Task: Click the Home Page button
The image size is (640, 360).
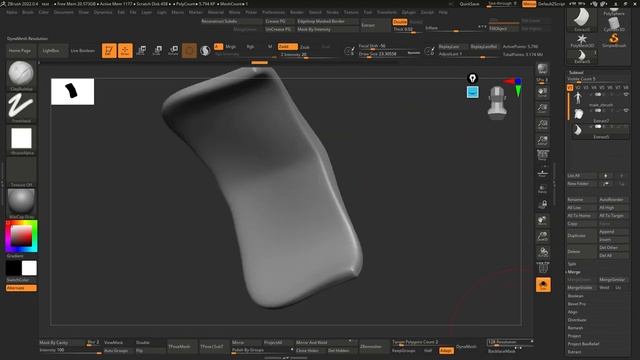Action: point(20,51)
